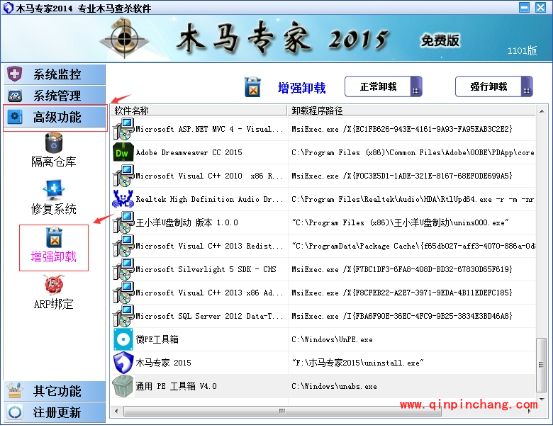The height and width of the screenshot is (426, 553).
Task: Click the 王小洋U盘制动 installer icon
Action: tap(123, 222)
